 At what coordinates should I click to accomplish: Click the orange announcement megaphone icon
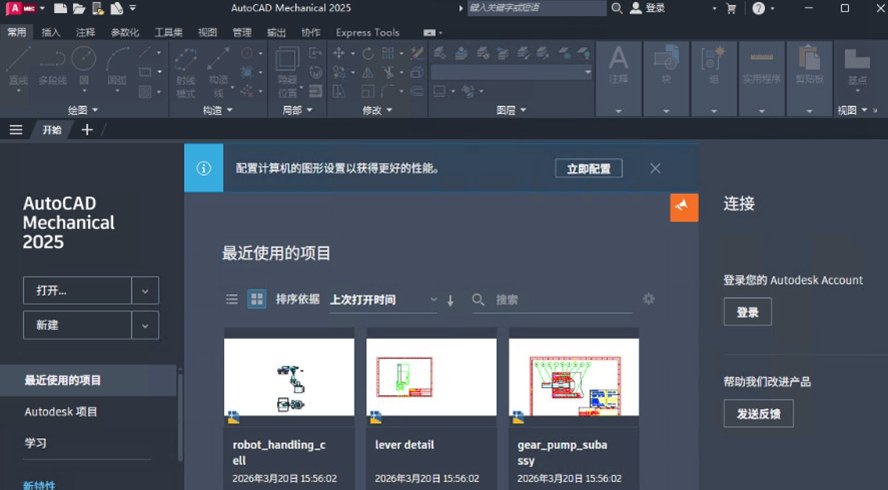tap(684, 207)
